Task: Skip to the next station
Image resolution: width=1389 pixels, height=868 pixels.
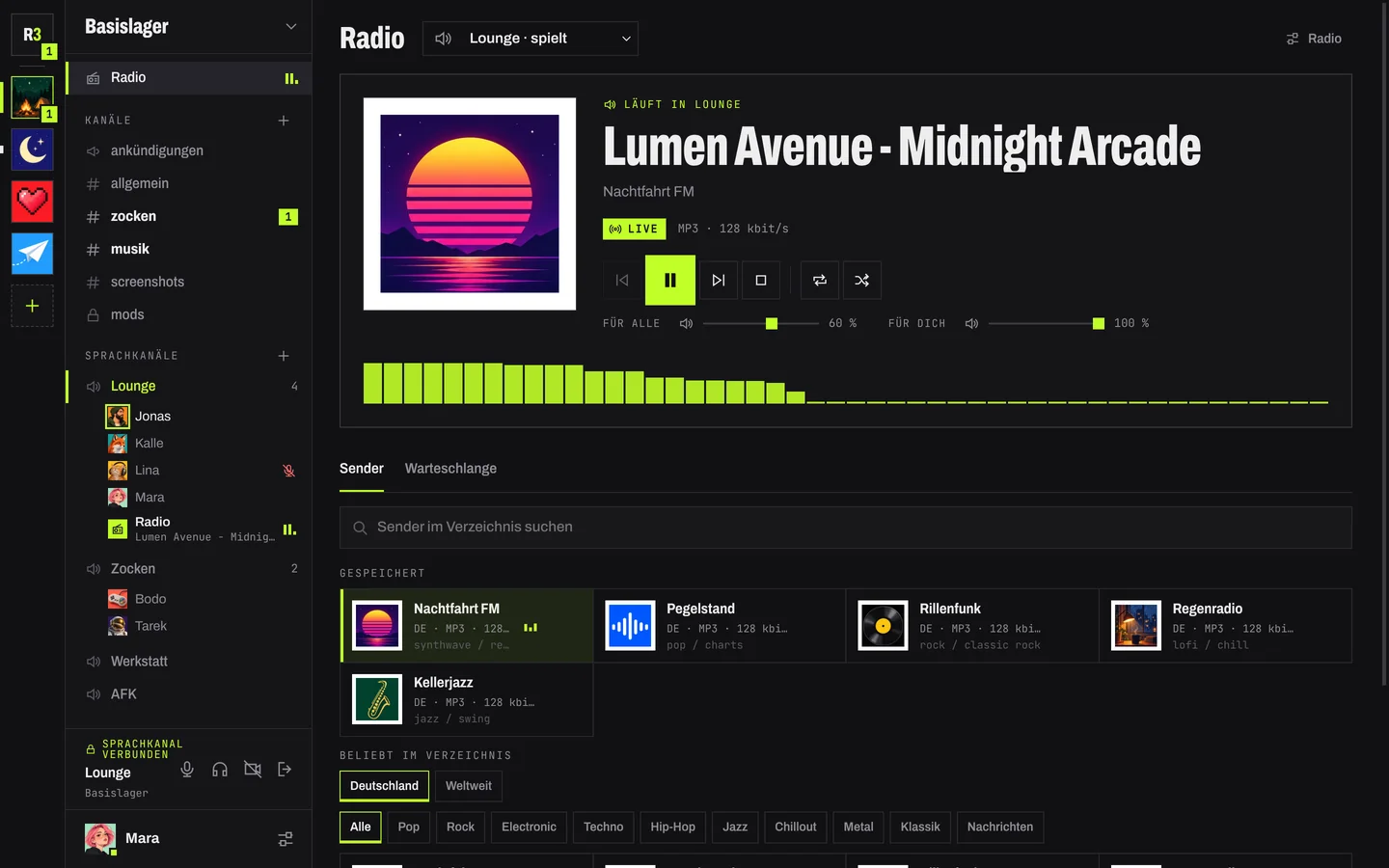Action: (719, 280)
